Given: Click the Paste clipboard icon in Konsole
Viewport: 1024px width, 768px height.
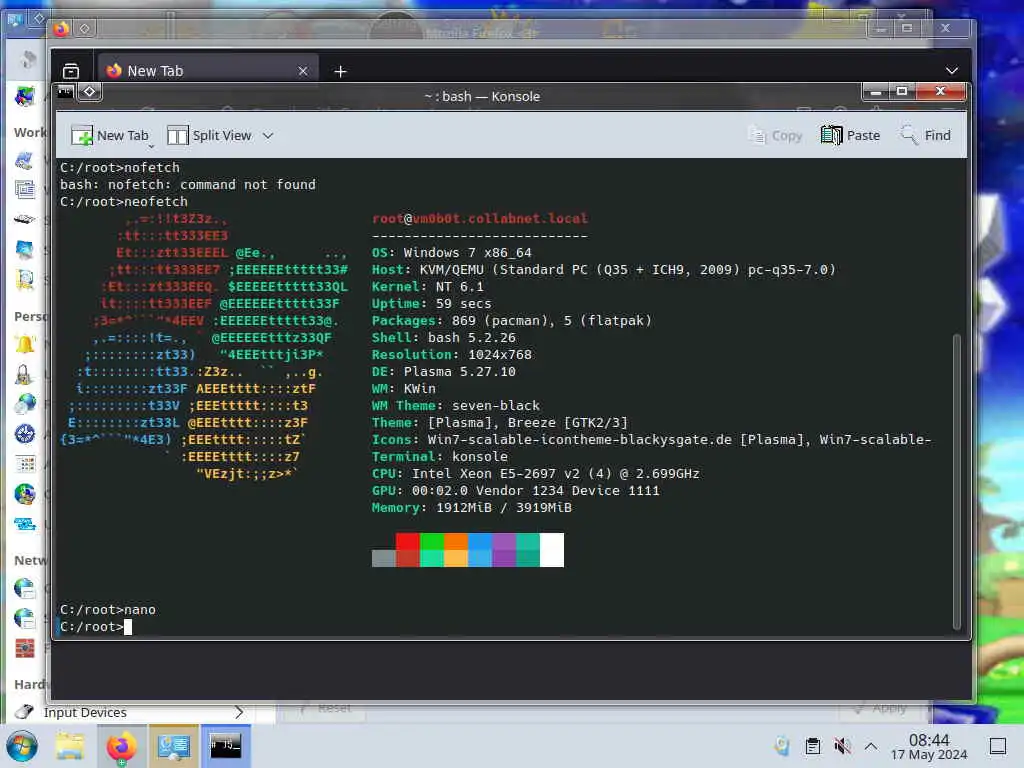Looking at the screenshot, I should tap(831, 135).
